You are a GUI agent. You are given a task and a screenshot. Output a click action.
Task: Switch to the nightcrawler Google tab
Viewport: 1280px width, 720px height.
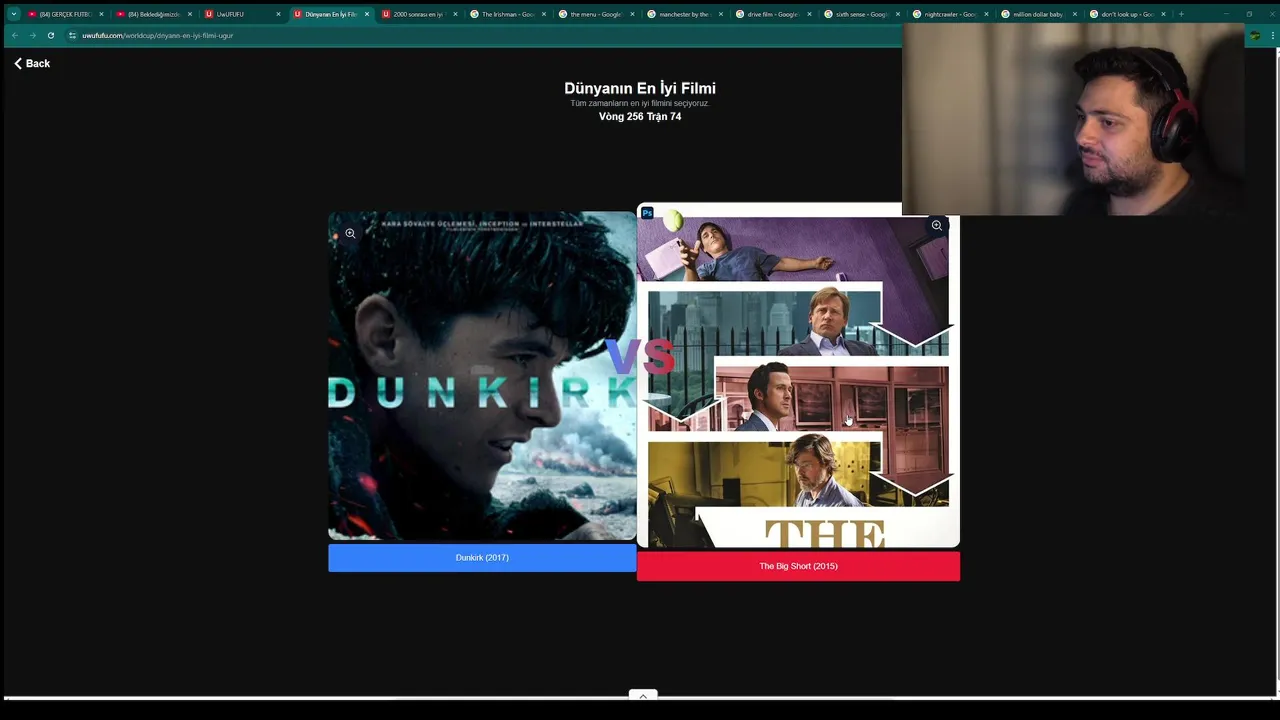947,14
